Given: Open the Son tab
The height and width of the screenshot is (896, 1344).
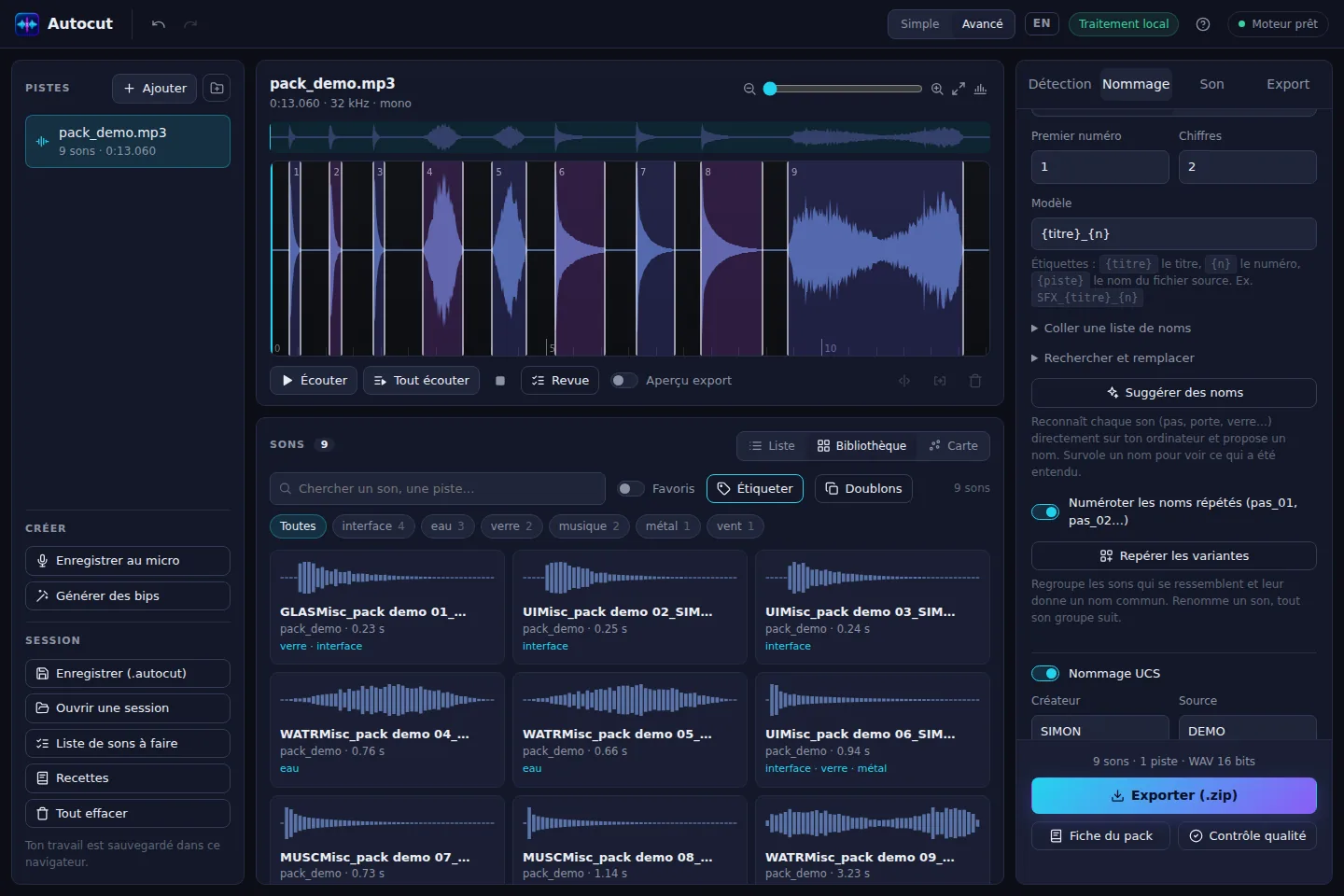Looking at the screenshot, I should pyautogui.click(x=1211, y=84).
